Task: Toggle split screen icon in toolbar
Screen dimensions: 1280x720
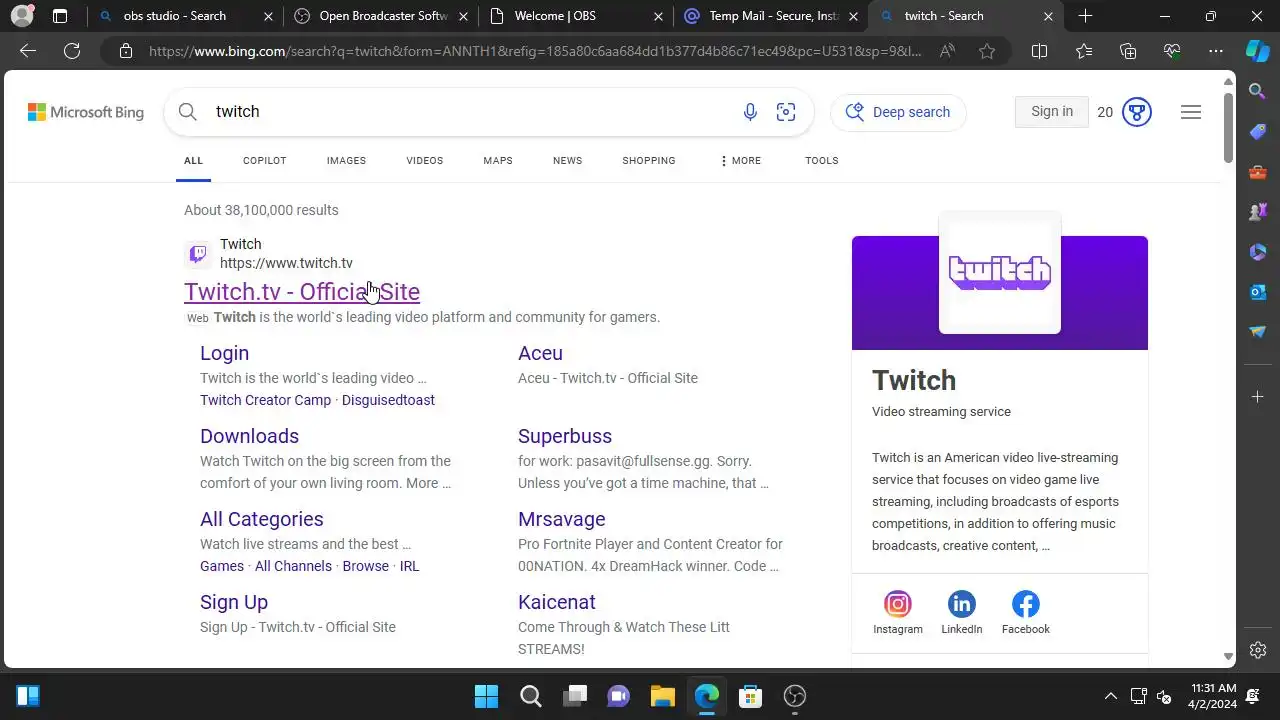Action: 1039,51
